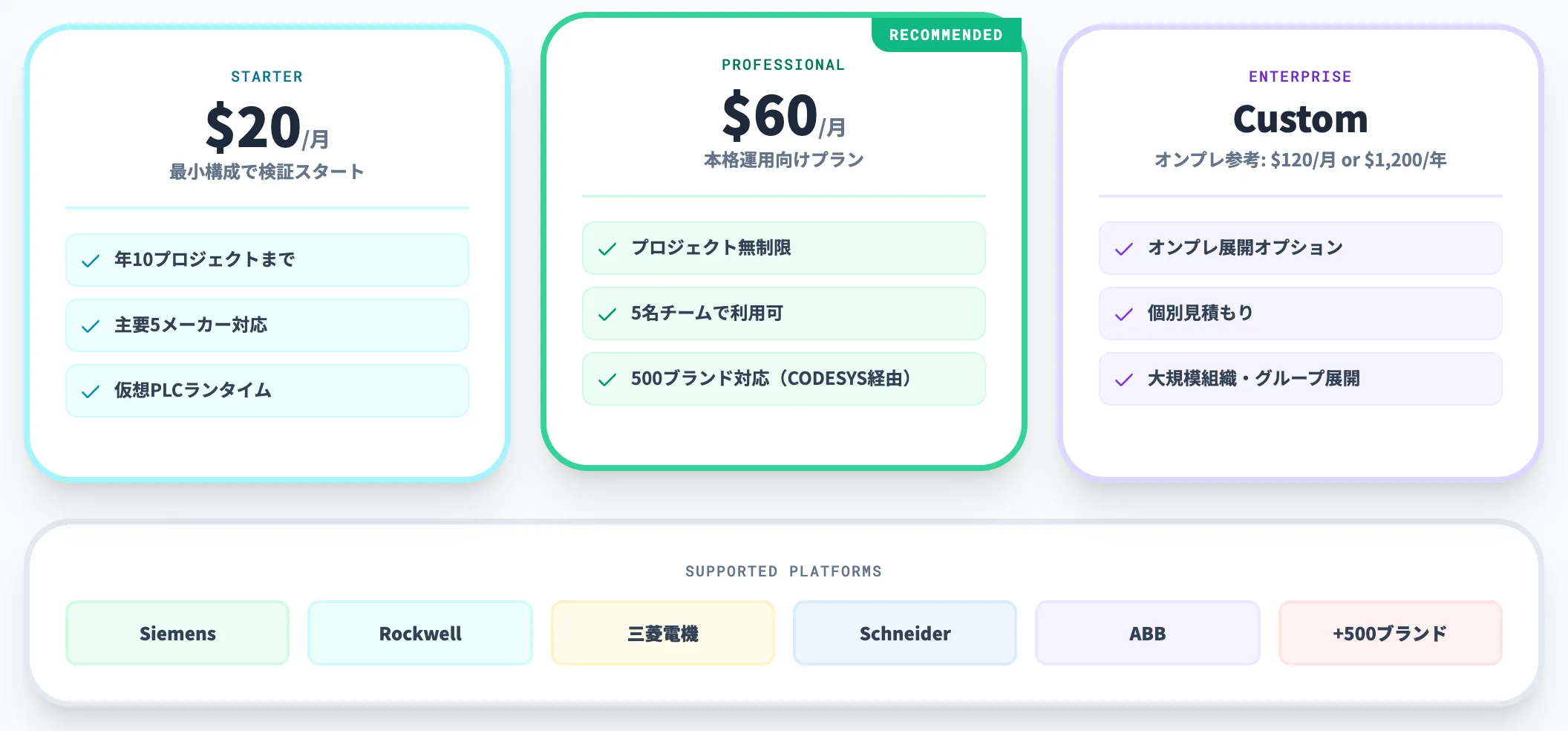
Task: Select the Schneider platform chip
Action: (905, 633)
